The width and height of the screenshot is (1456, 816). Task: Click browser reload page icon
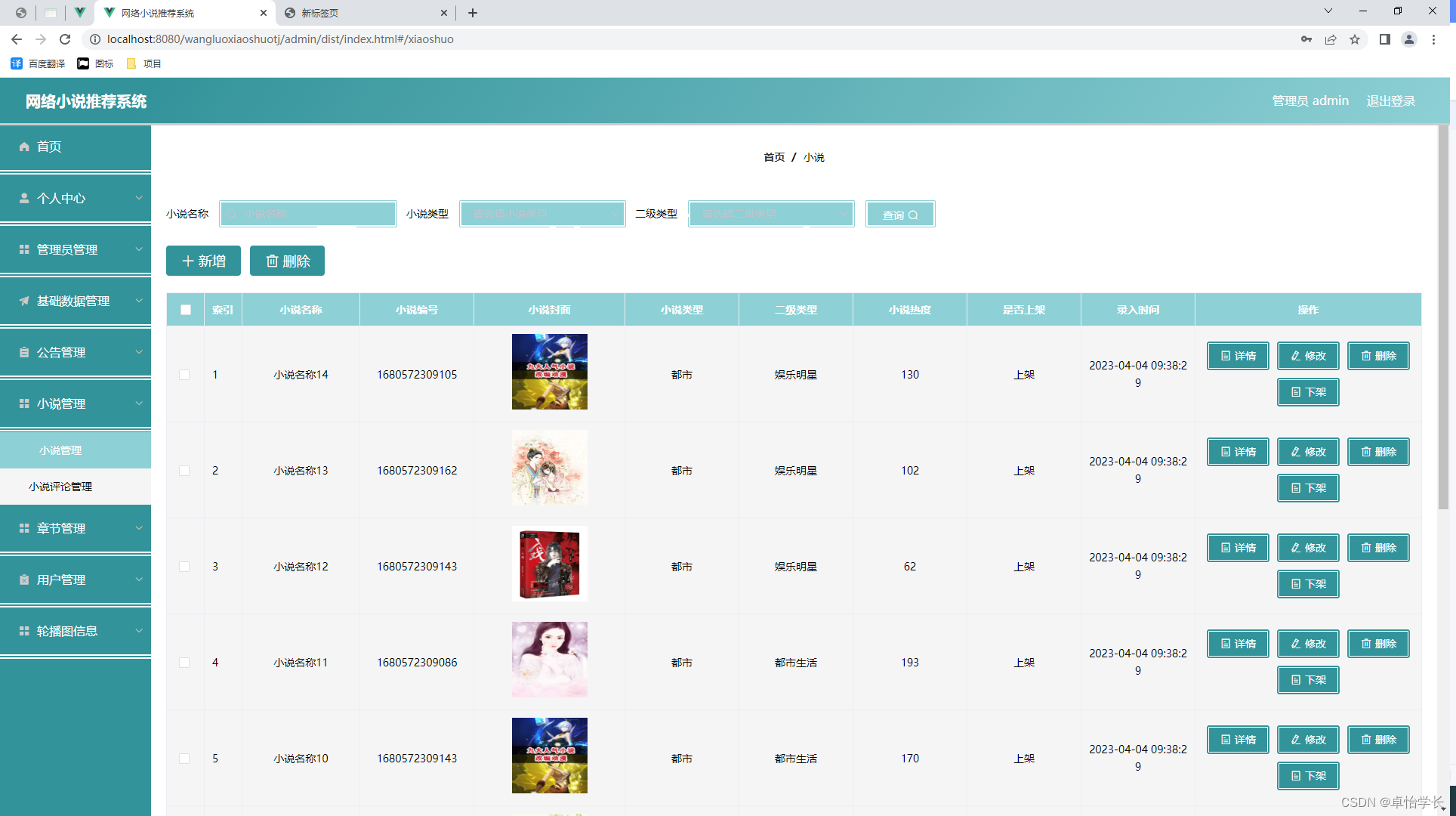(65, 39)
